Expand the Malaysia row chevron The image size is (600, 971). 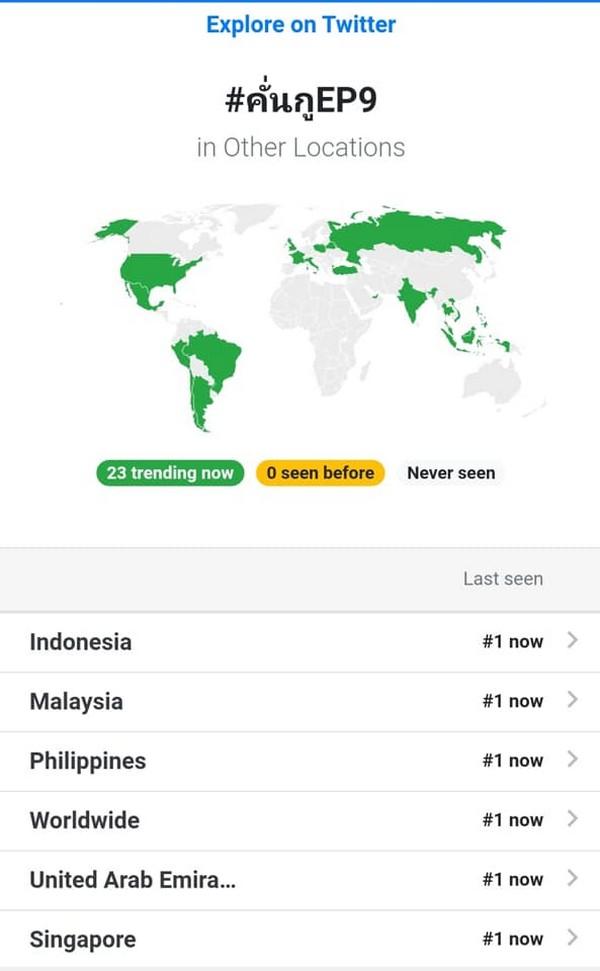[572, 700]
